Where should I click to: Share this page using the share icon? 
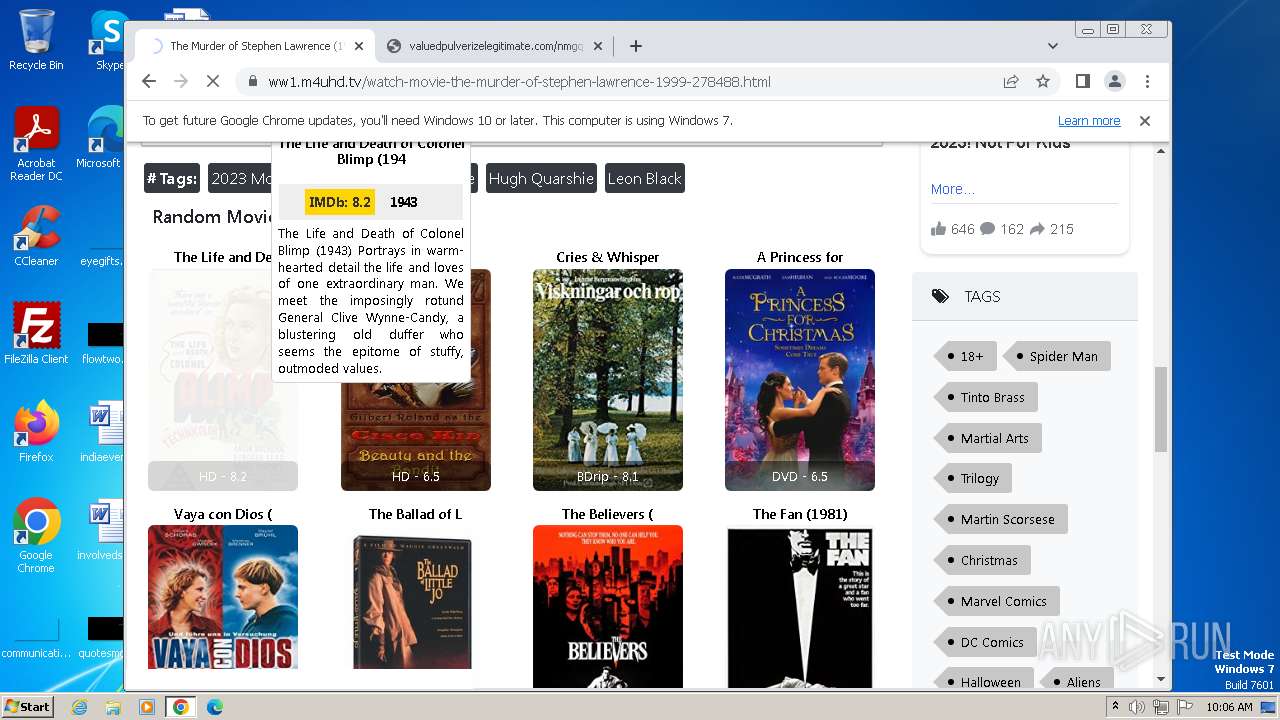coord(1011,82)
